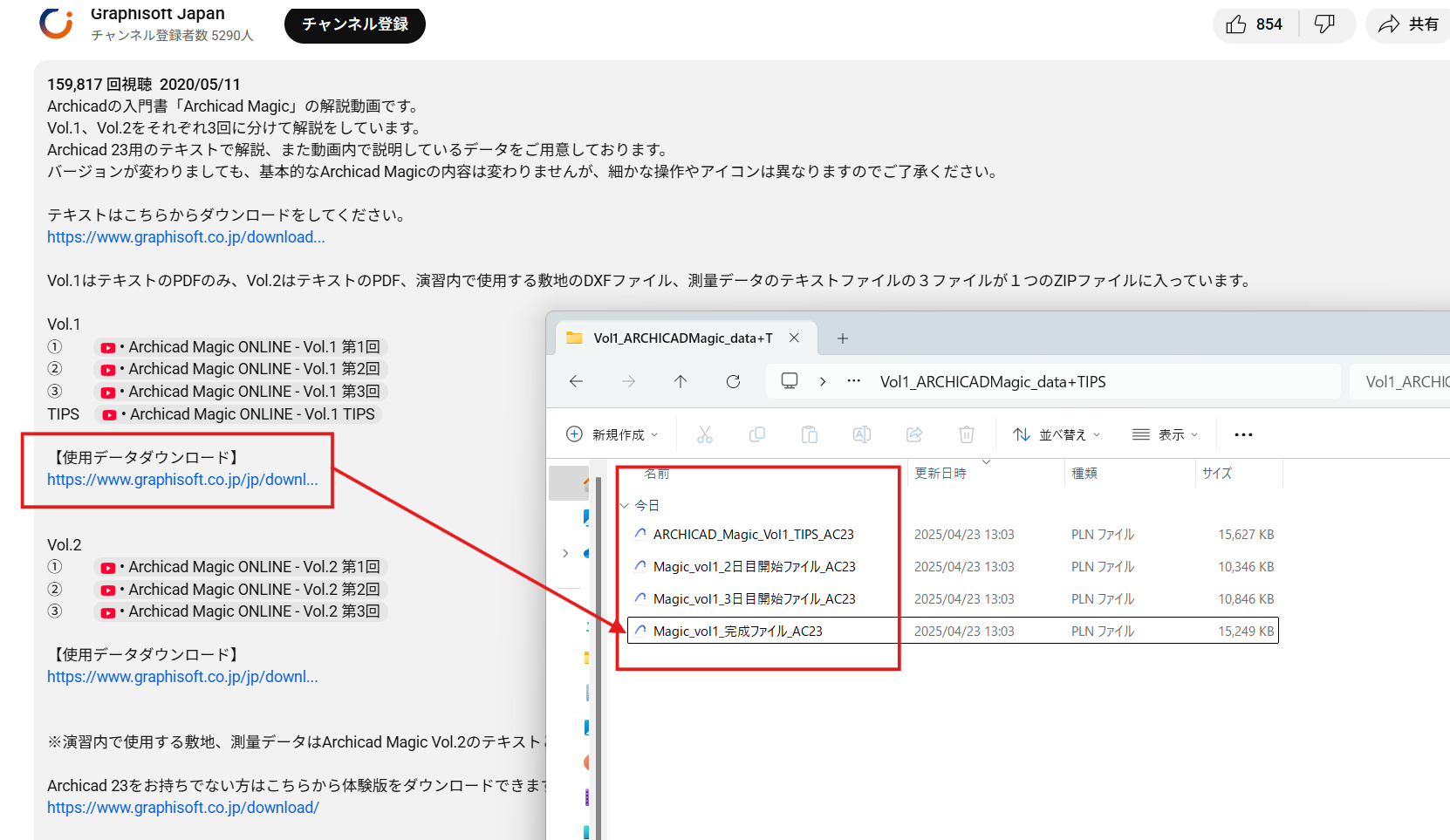
Task: Open Archicad Magic ONLINE Vol.1 第1回 video
Action: pyautogui.click(x=241, y=347)
